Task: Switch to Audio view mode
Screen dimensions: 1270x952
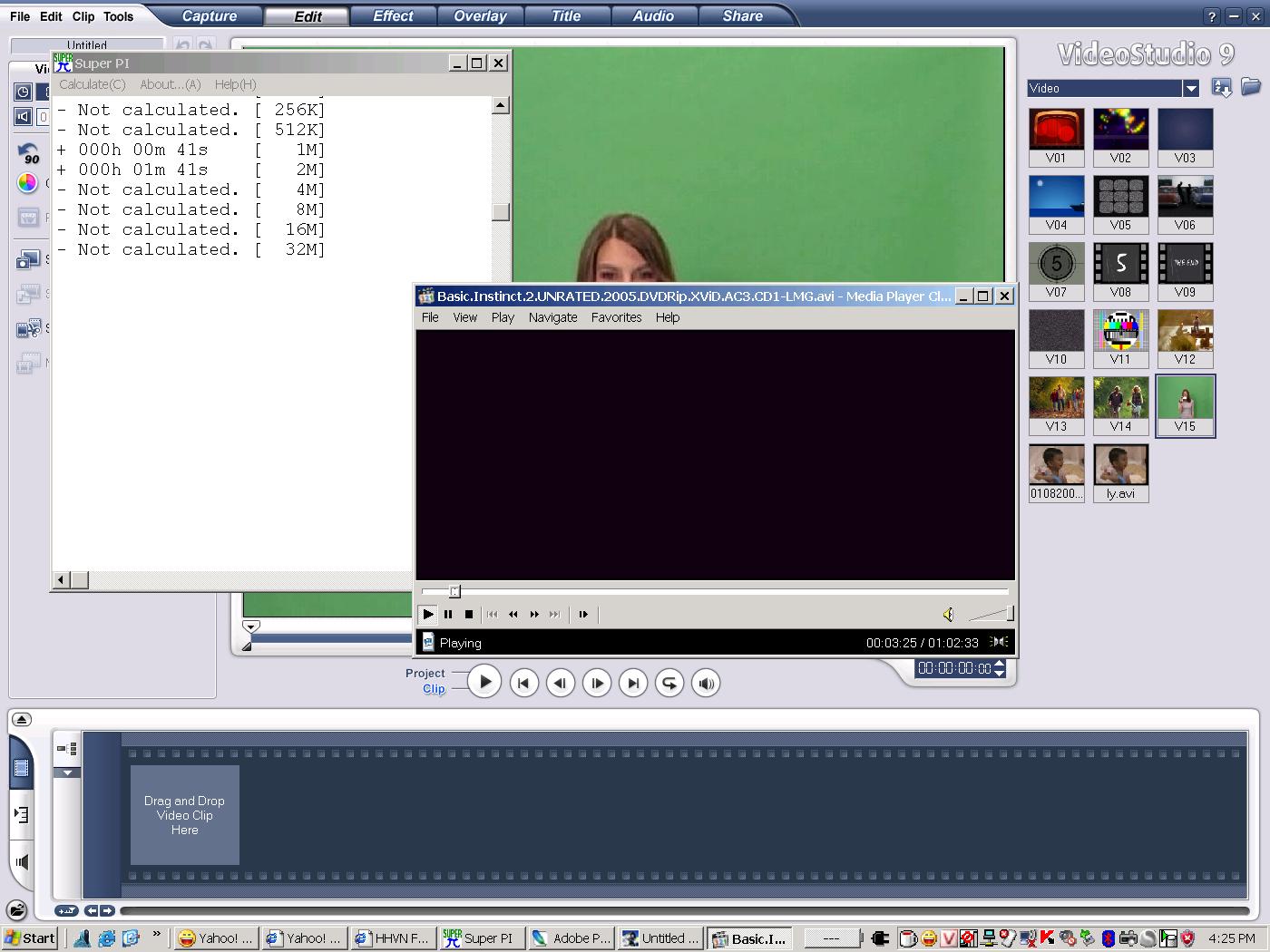Action: pyautogui.click(x=22, y=861)
